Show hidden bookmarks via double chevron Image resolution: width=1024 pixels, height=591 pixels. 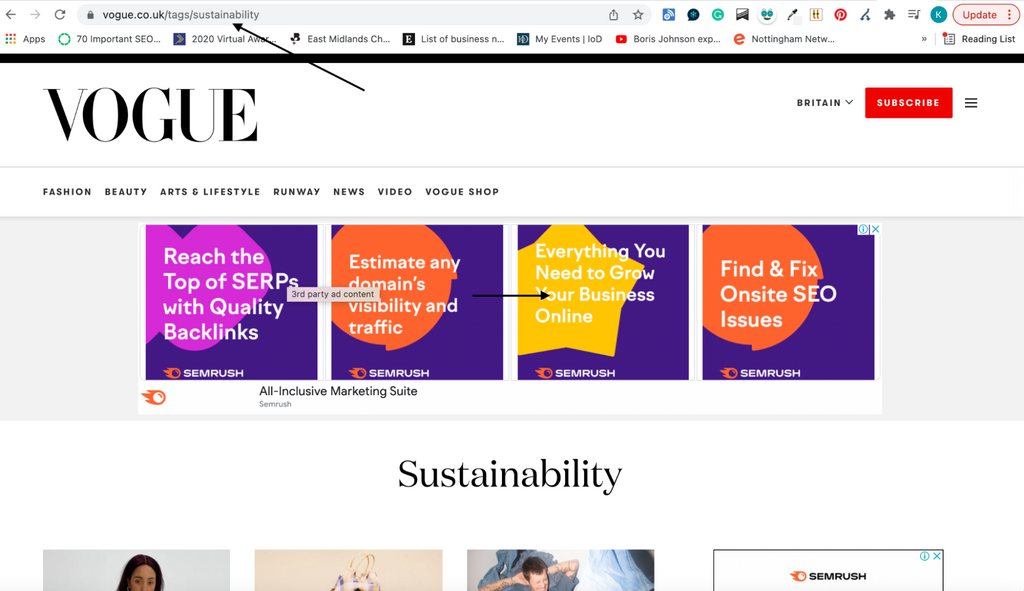[924, 39]
